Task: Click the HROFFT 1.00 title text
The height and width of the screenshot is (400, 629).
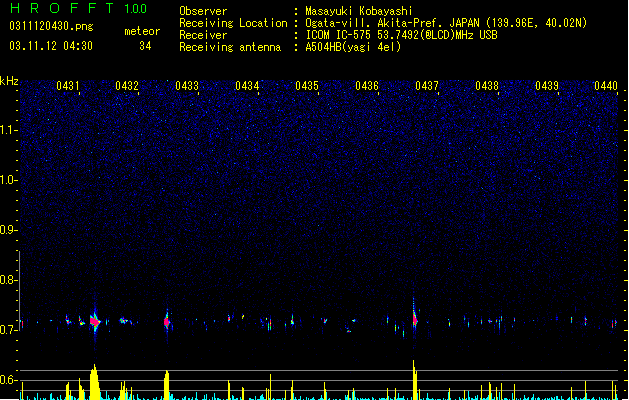Action: click(x=79, y=8)
